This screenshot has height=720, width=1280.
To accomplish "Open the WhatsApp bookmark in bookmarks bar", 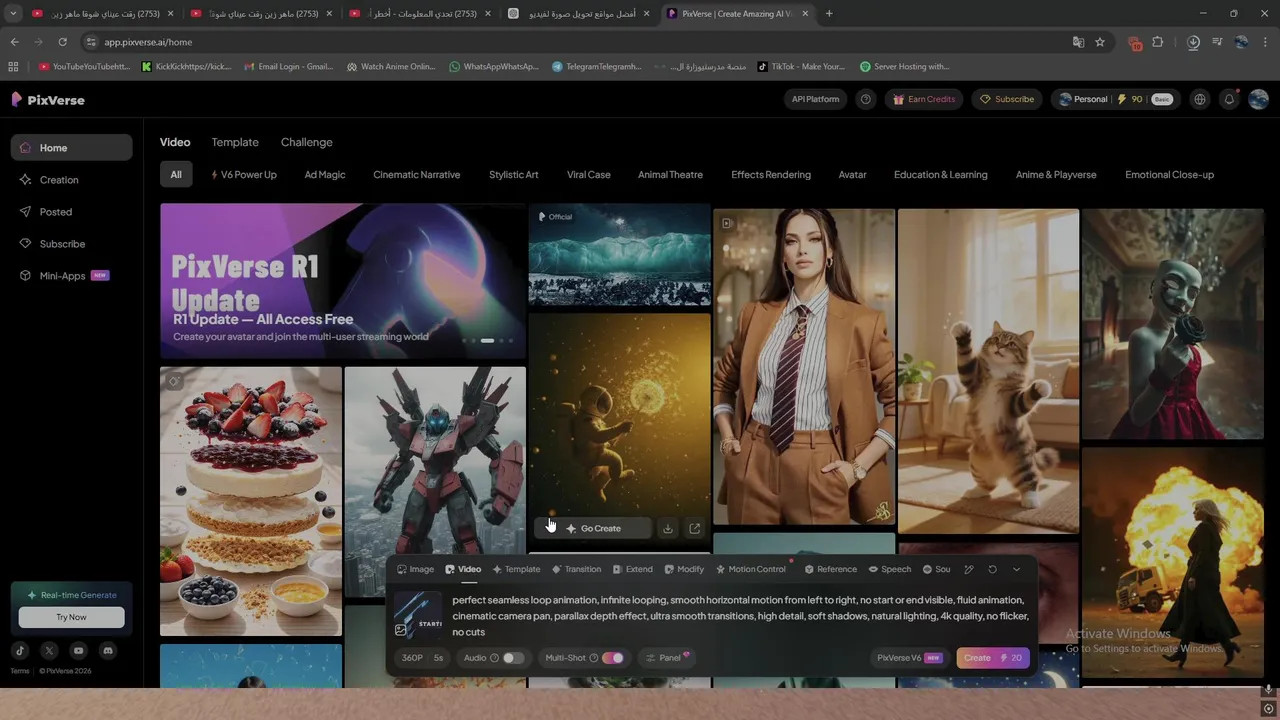I will pyautogui.click(x=494, y=66).
